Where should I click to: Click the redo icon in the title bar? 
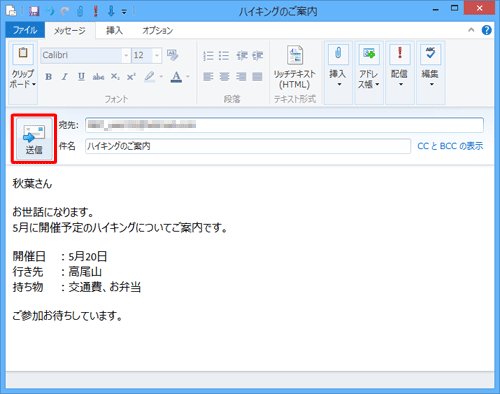tap(65, 11)
